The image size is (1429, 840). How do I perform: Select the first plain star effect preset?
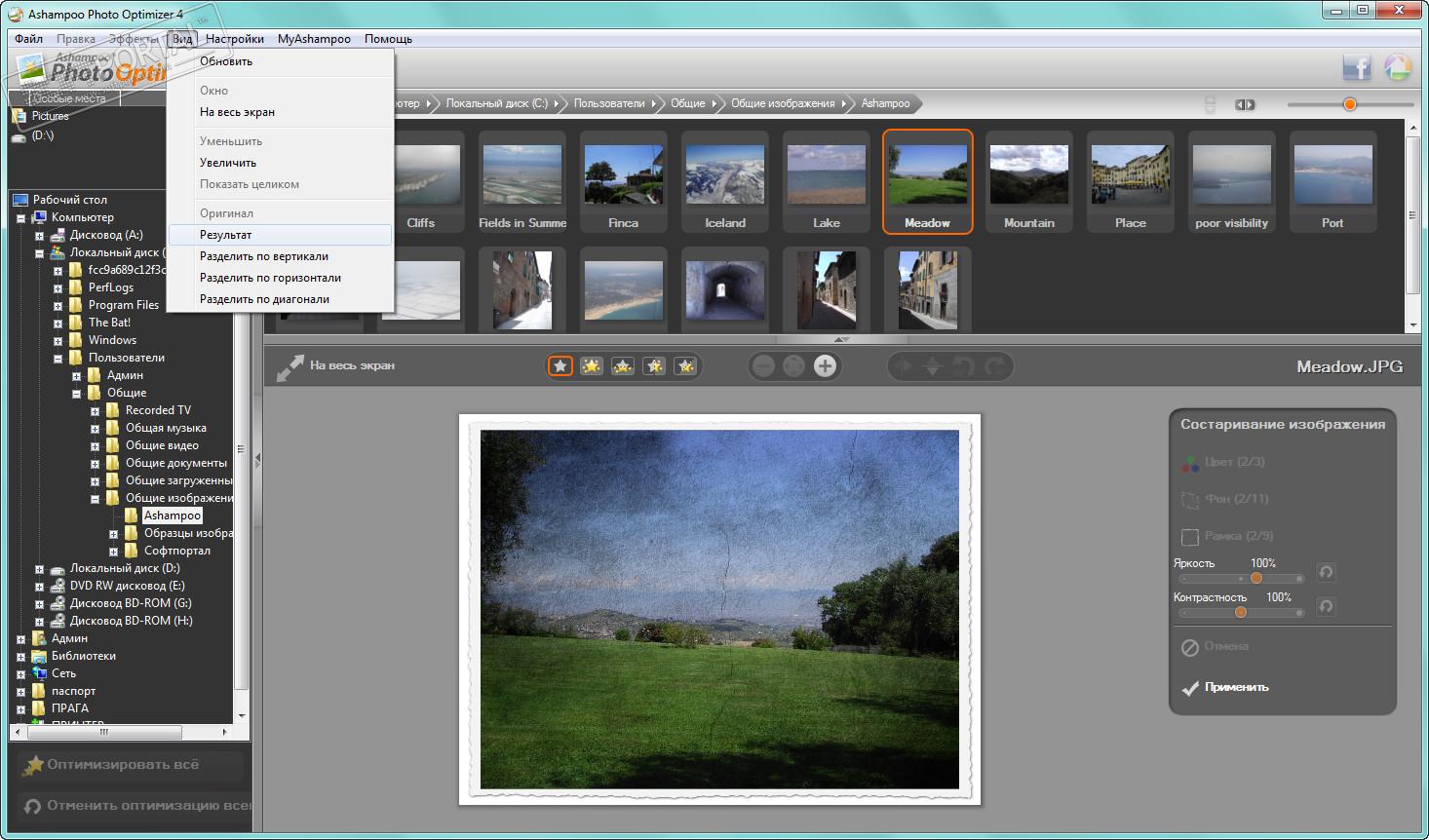pos(560,366)
